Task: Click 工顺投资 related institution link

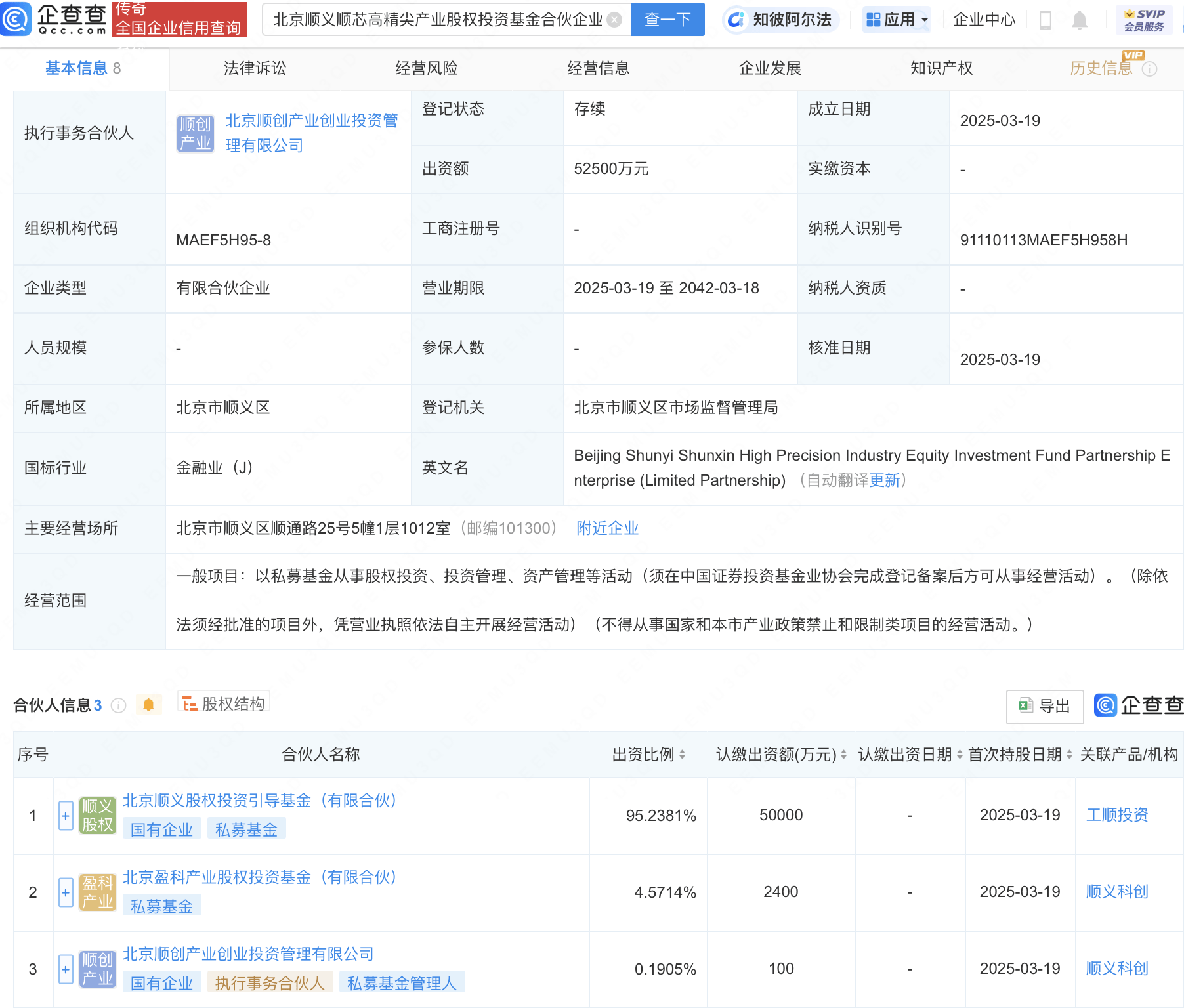Action: tap(1117, 815)
